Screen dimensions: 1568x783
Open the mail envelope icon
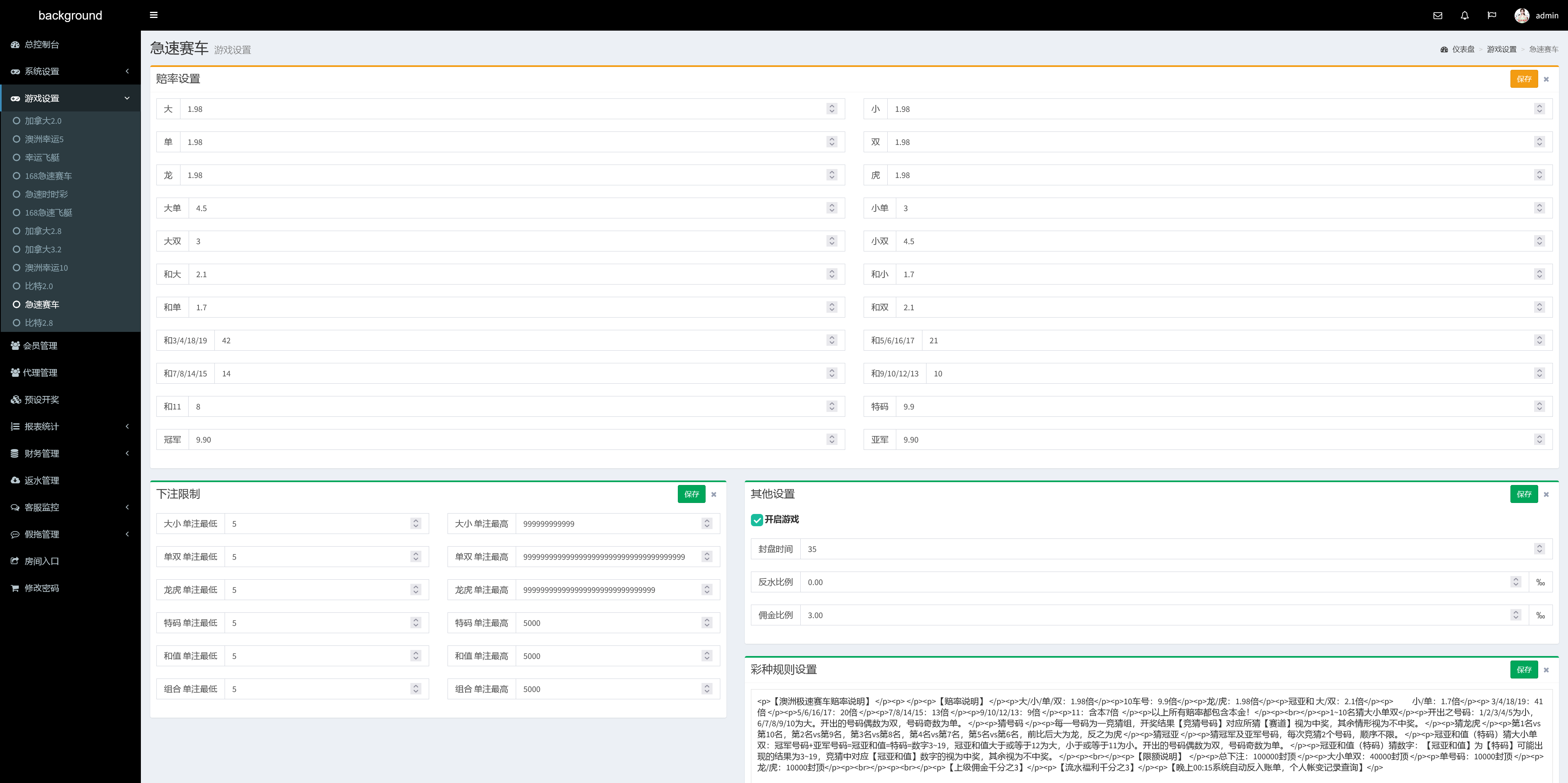[1437, 16]
